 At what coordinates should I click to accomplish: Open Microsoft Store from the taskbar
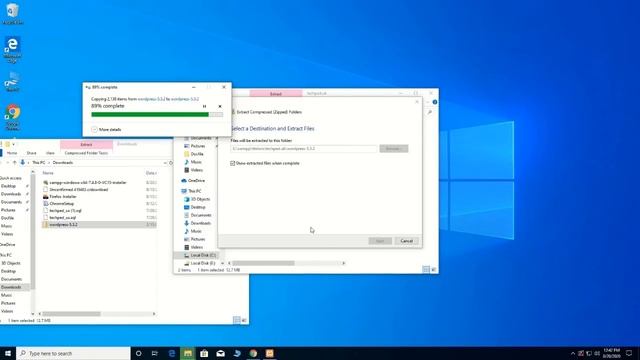click(204, 353)
